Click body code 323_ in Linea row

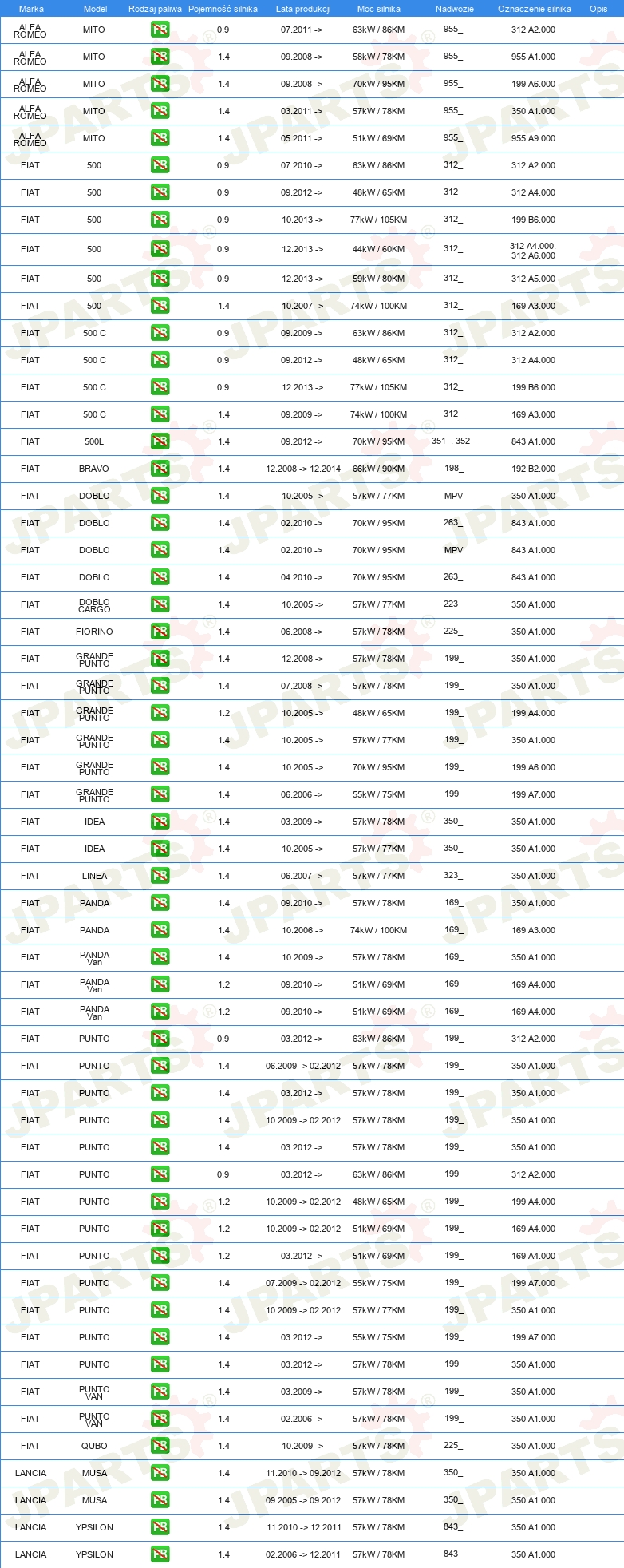(x=453, y=875)
